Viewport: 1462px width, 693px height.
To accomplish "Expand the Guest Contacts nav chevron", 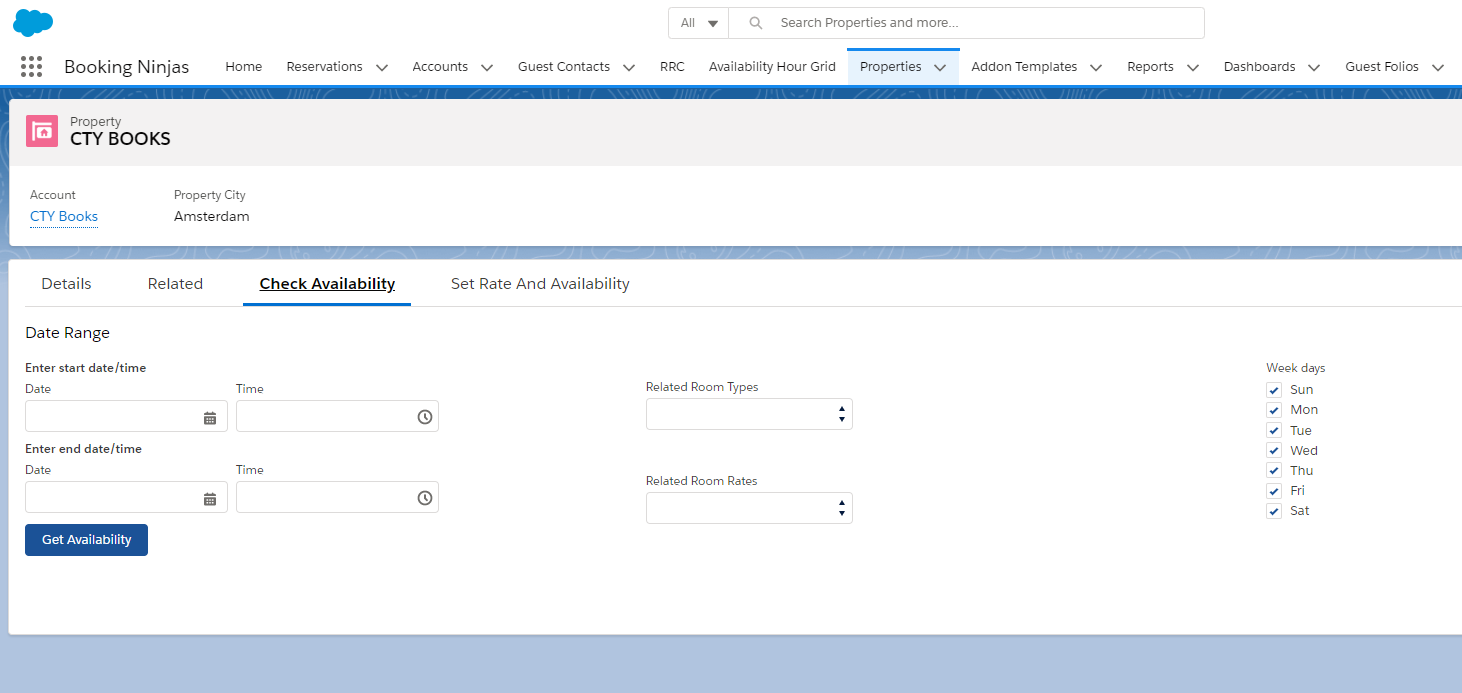I will coord(629,68).
